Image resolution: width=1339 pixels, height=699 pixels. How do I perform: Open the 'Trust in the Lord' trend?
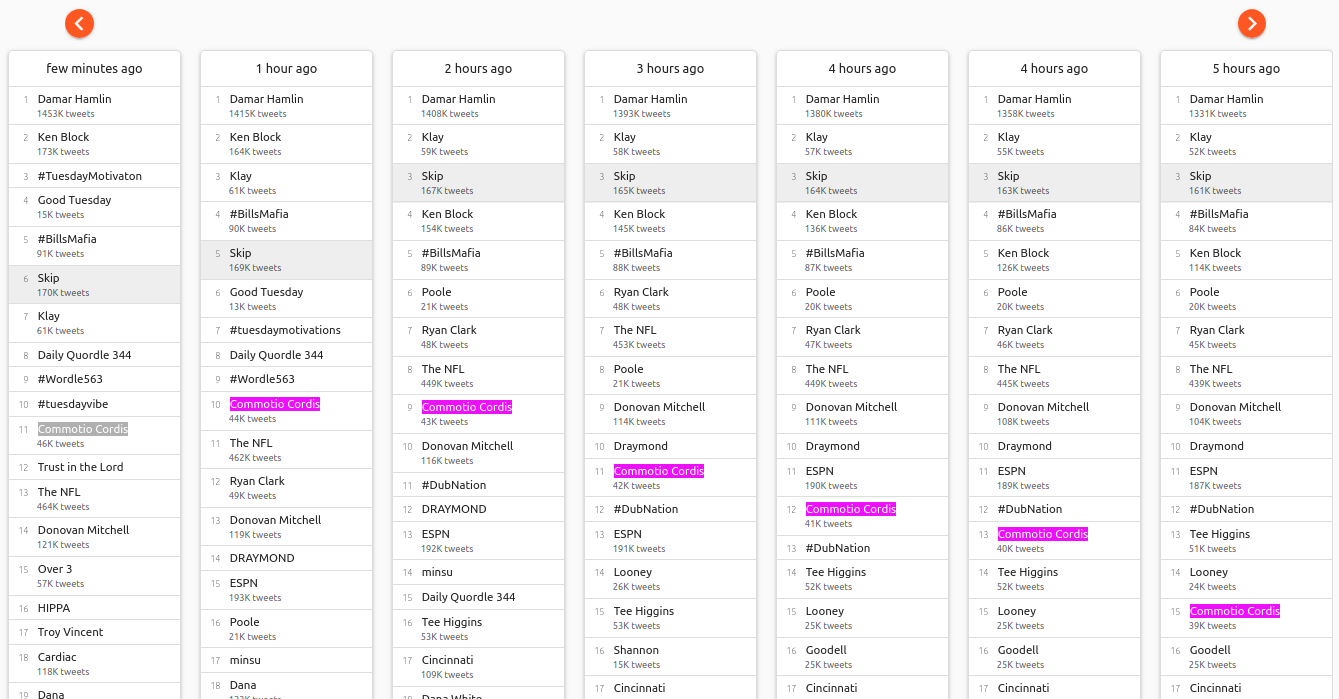tap(95, 467)
